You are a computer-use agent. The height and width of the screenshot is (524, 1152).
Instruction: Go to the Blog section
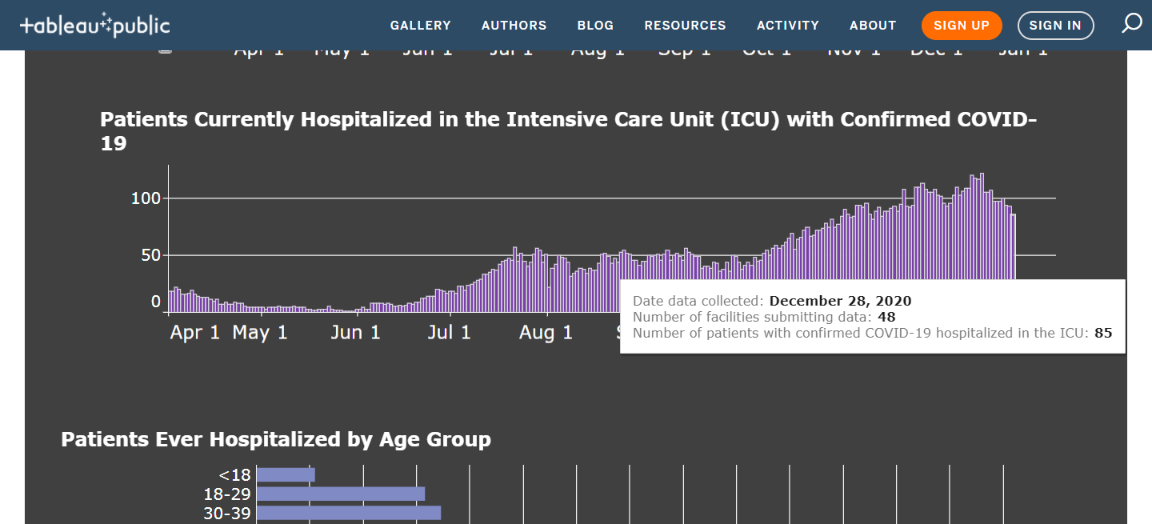(596, 26)
